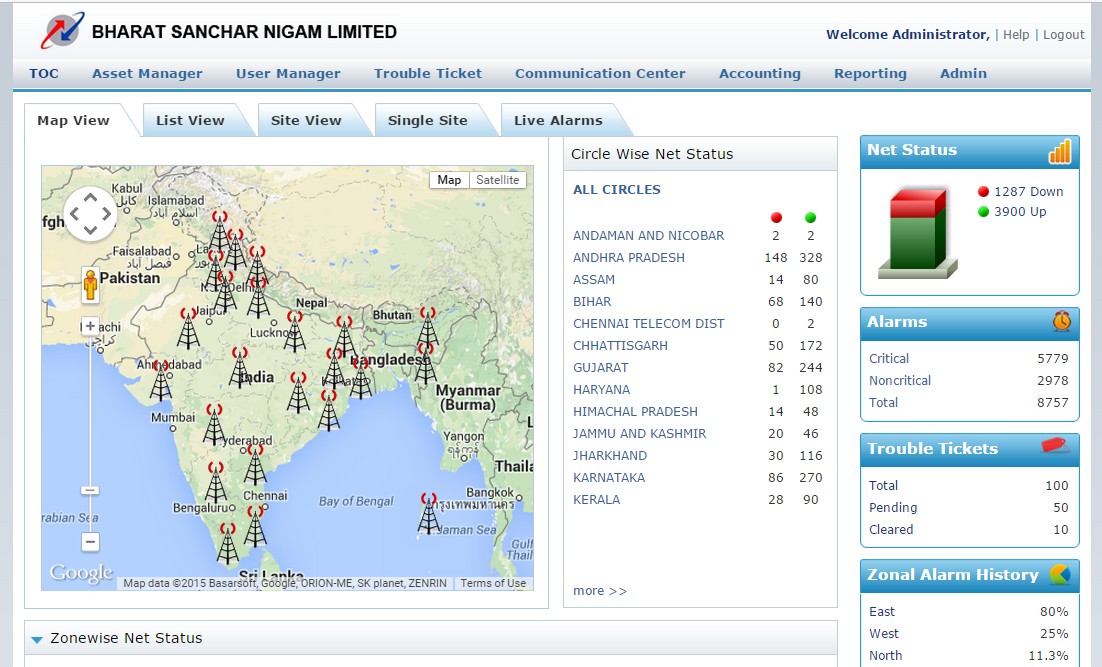This screenshot has width=1102, height=667.
Task: Switch to the Live Alarms tab
Action: pos(557,120)
